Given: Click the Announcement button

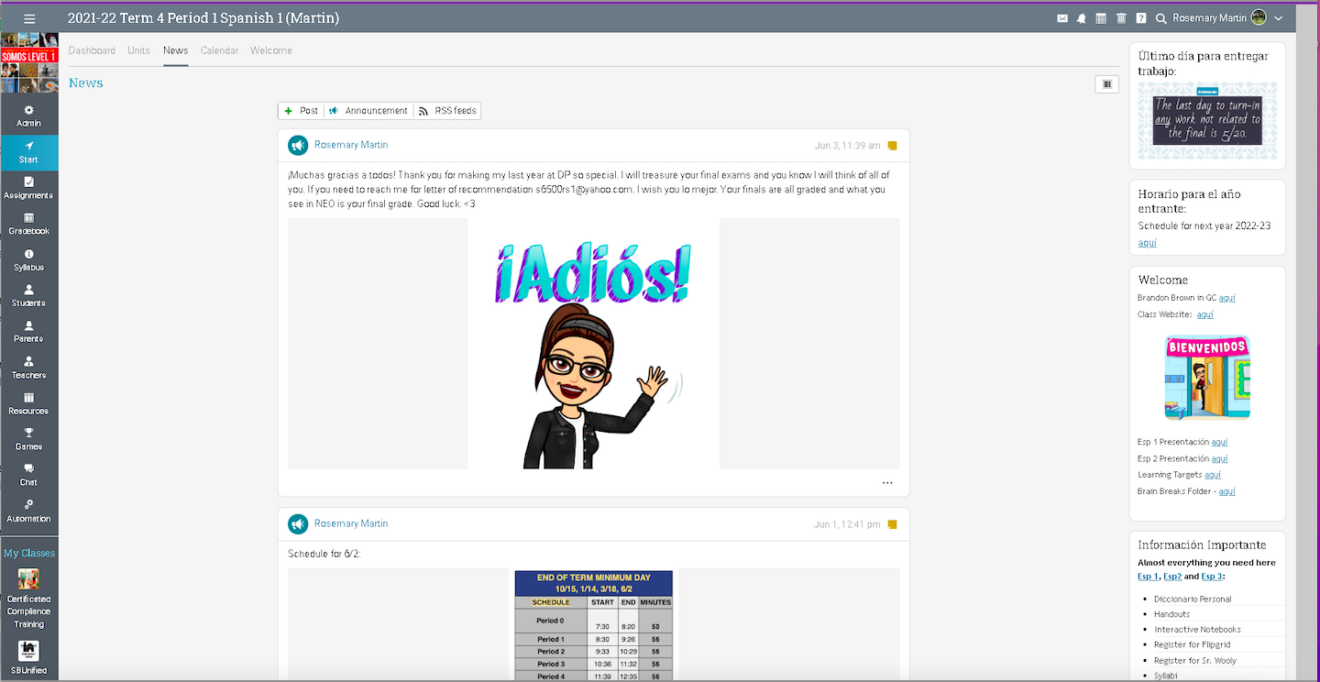Looking at the screenshot, I should pos(368,111).
